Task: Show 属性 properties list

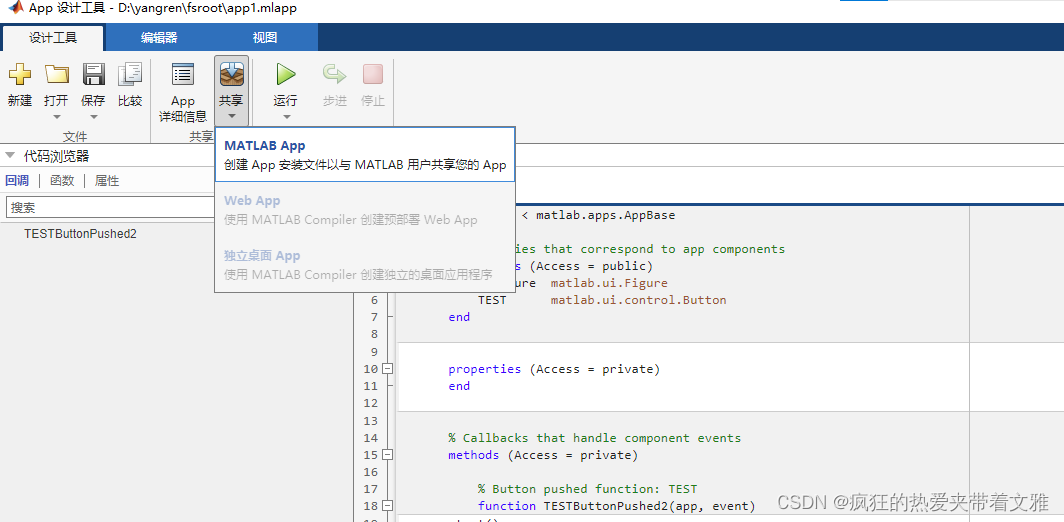Action: coord(107,181)
